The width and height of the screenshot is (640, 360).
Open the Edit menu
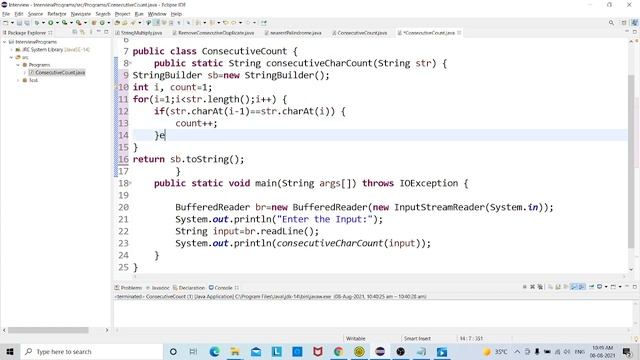19,14
